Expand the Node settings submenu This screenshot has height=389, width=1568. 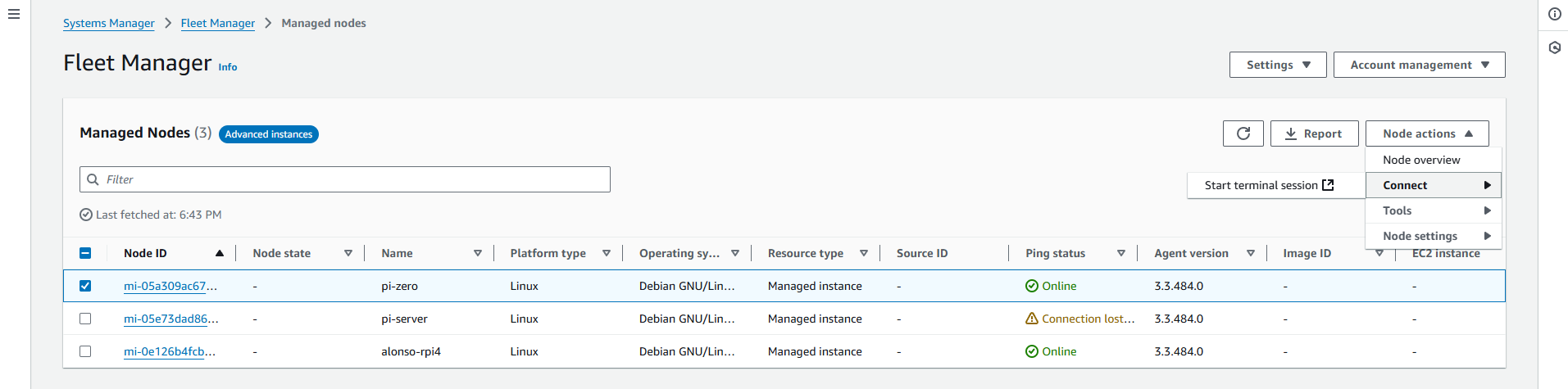click(1434, 236)
